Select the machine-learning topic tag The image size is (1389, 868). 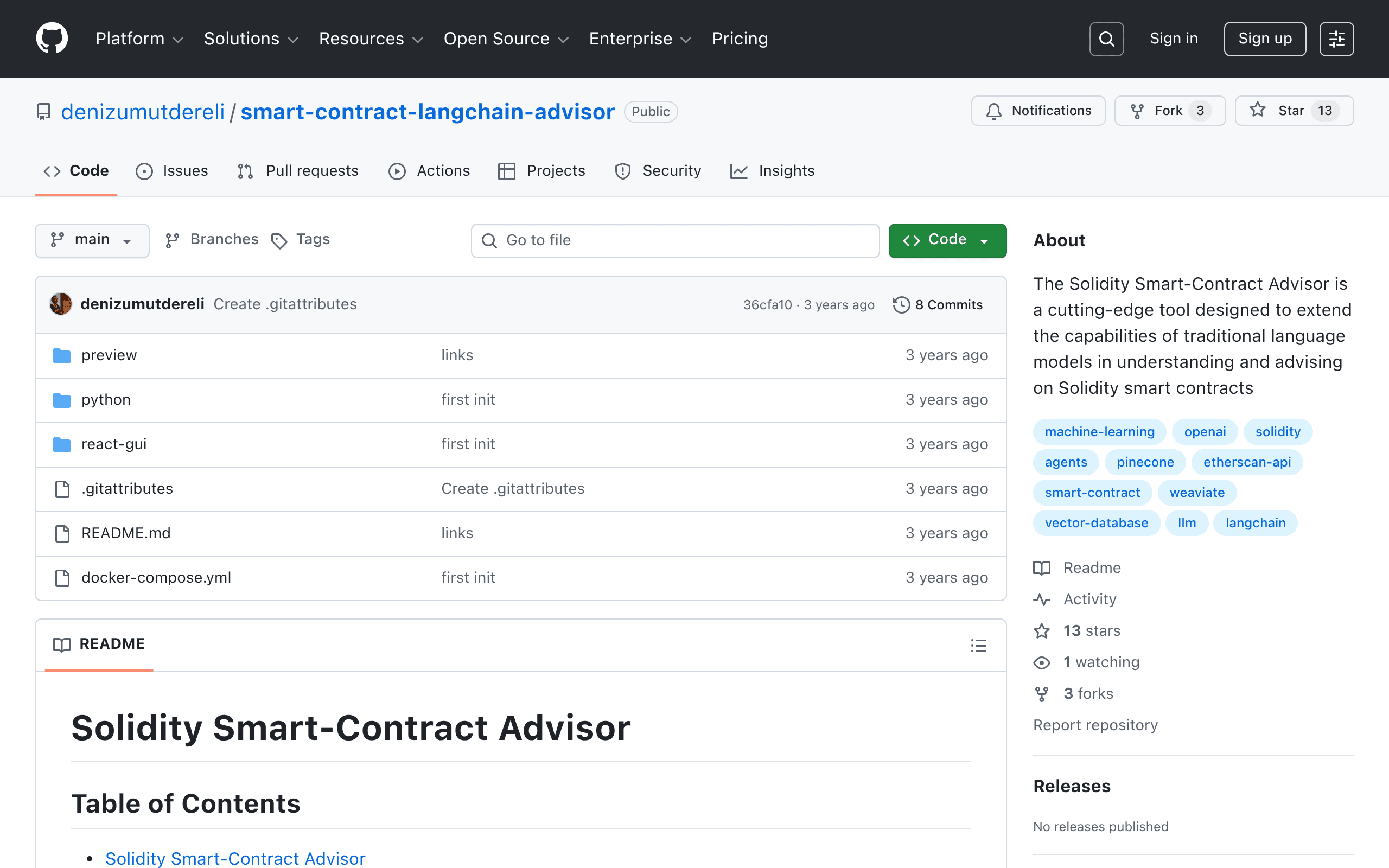pos(1099,432)
